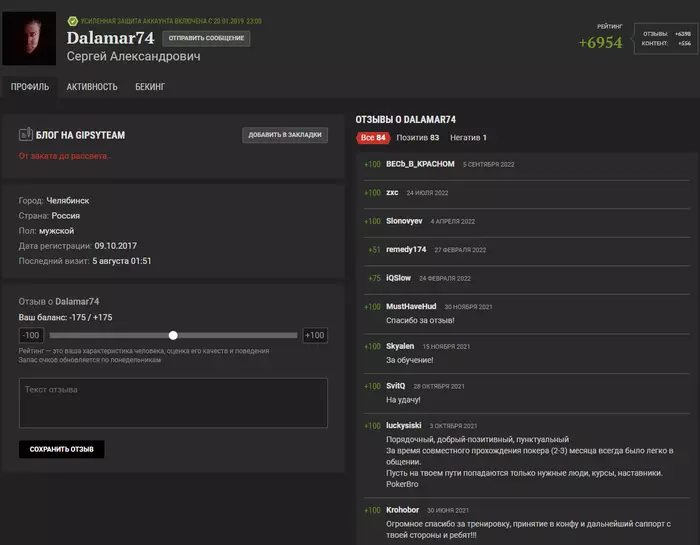
Task: Click review text Спасибо за отзыв!
Action: click(420, 320)
